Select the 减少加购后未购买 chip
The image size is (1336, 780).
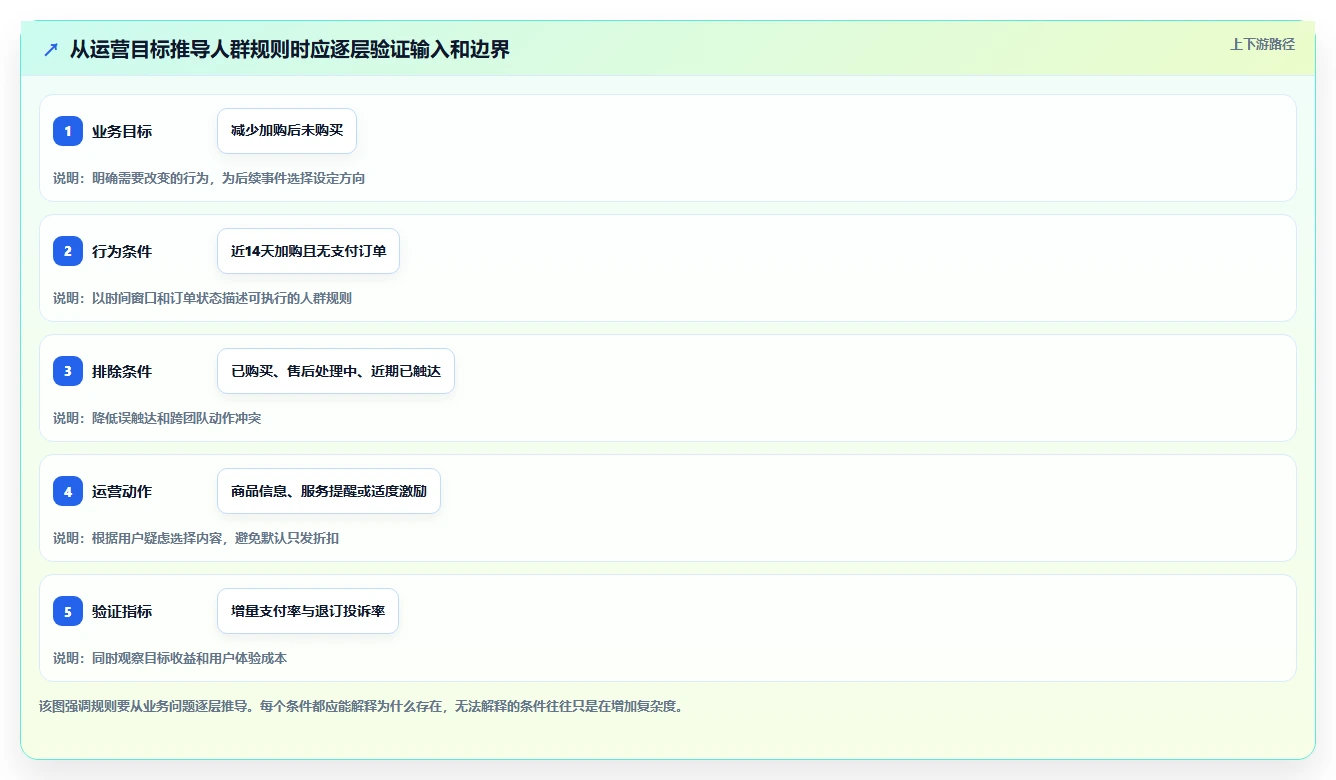[x=287, y=131]
